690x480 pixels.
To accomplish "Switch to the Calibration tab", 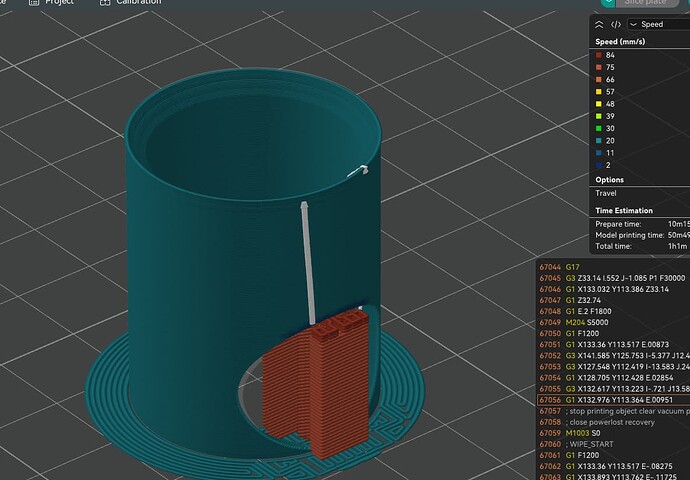I will click(139, 2).
